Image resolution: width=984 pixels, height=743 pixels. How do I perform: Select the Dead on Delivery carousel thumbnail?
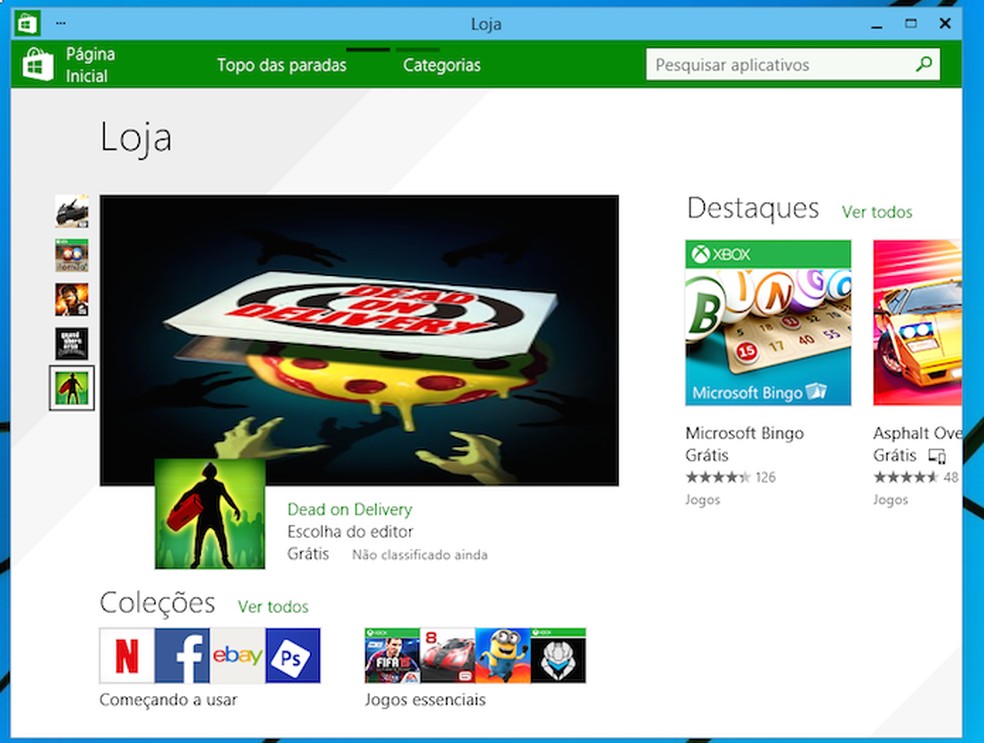tap(72, 388)
